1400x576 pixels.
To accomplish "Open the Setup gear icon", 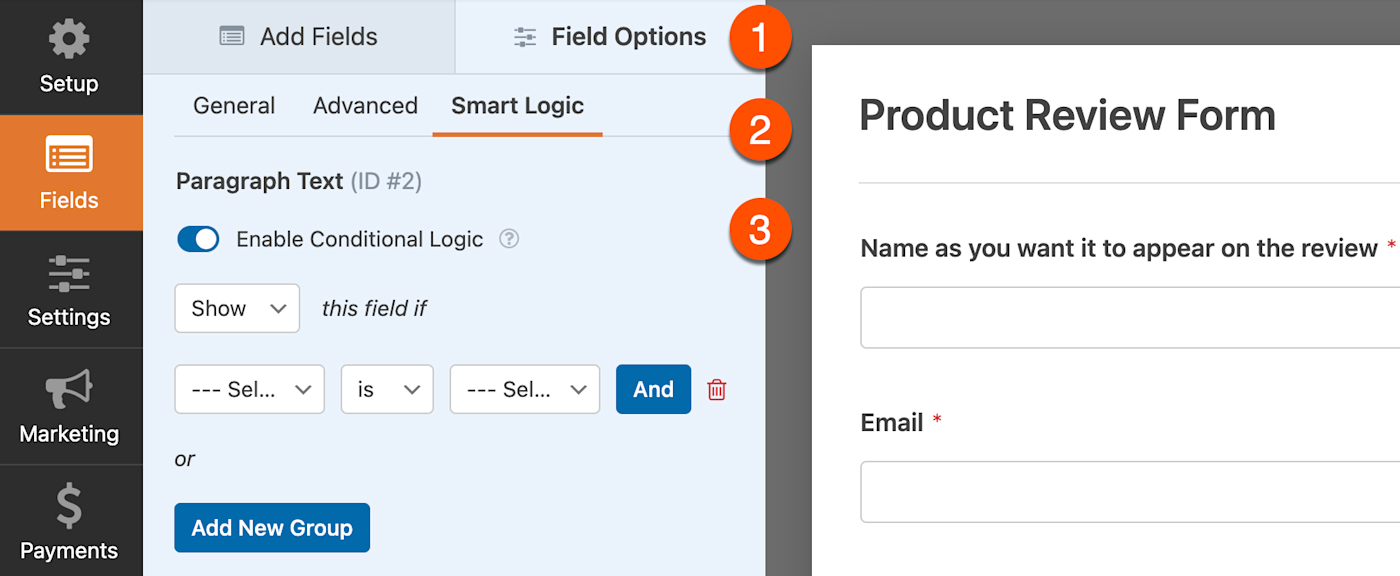I will click(69, 40).
